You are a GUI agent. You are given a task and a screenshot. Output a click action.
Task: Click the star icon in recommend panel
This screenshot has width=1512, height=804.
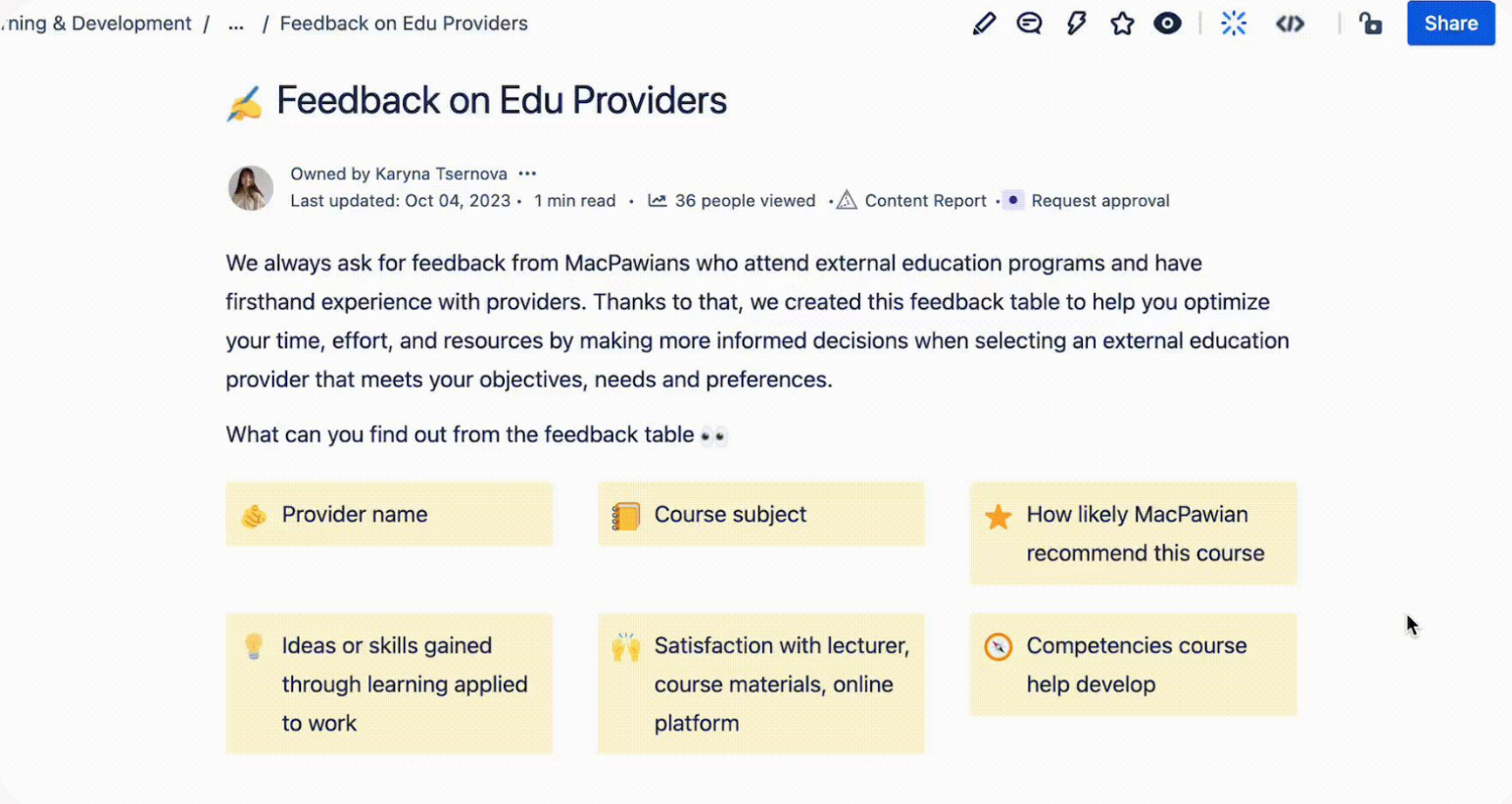click(x=998, y=517)
